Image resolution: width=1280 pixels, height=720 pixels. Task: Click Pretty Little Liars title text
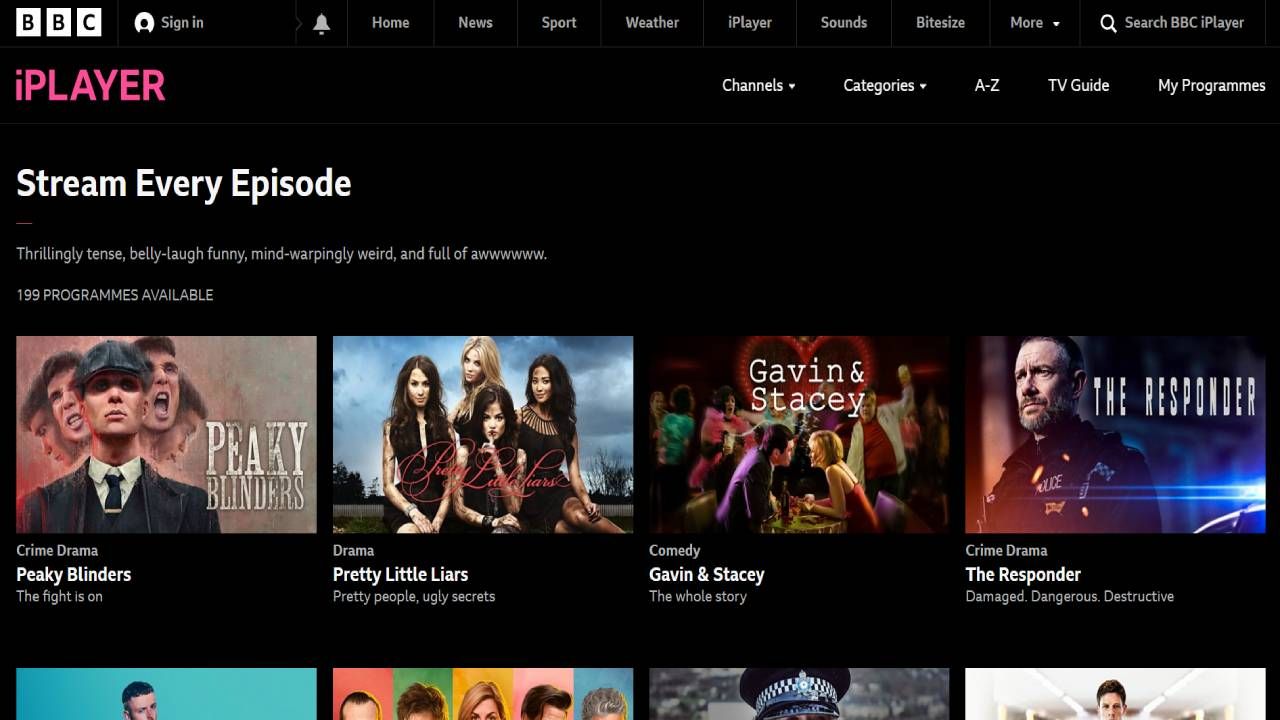(x=400, y=574)
